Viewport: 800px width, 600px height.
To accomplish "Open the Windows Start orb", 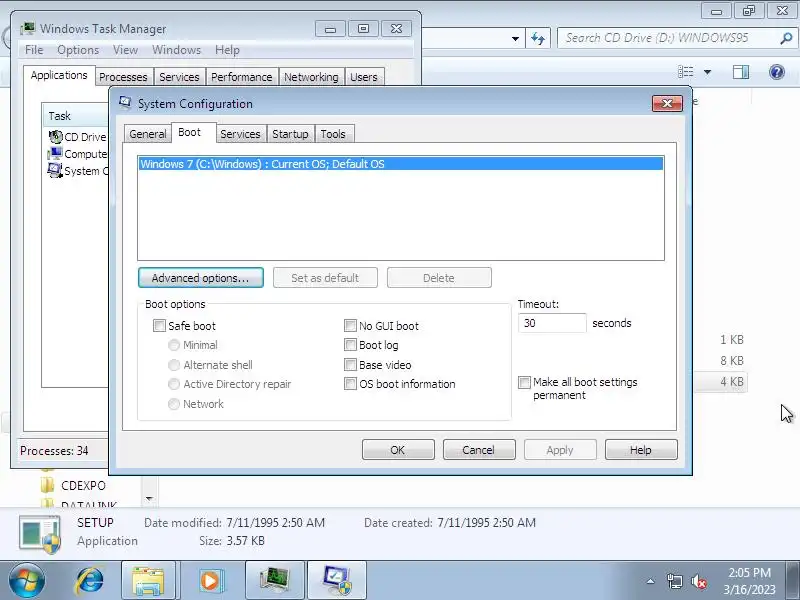I will [27, 581].
